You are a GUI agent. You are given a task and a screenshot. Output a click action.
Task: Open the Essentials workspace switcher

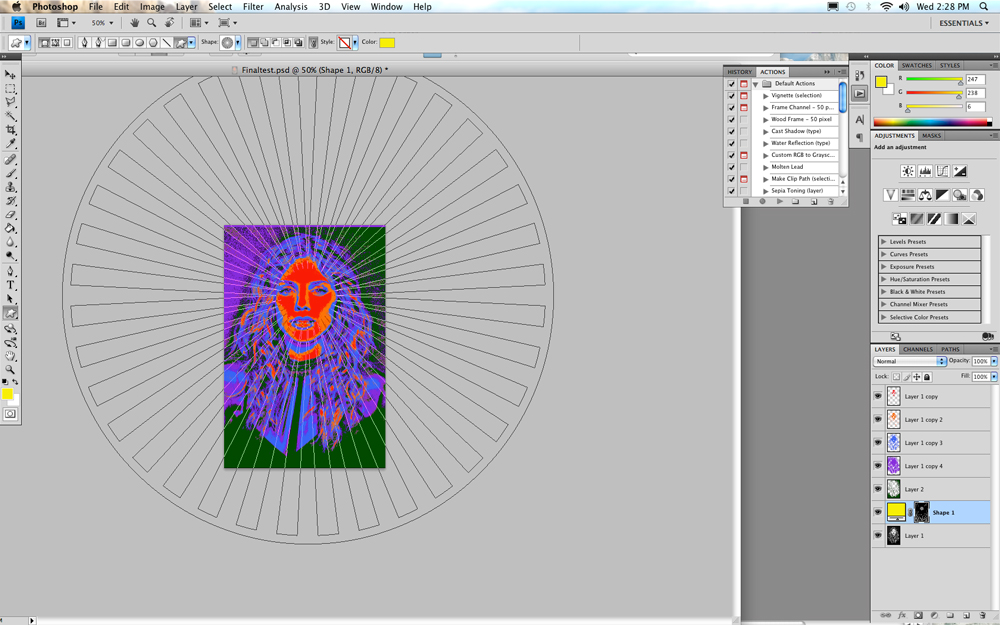point(964,23)
